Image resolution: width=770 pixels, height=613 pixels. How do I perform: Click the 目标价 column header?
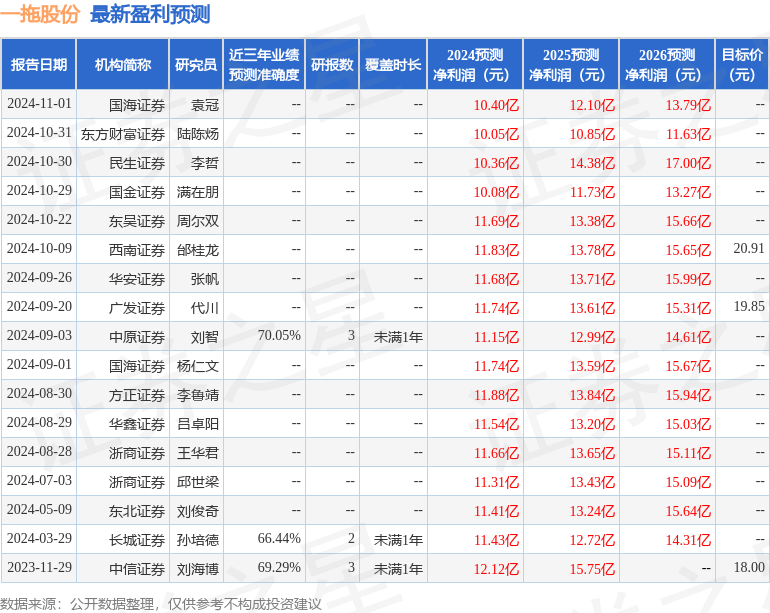coord(742,64)
